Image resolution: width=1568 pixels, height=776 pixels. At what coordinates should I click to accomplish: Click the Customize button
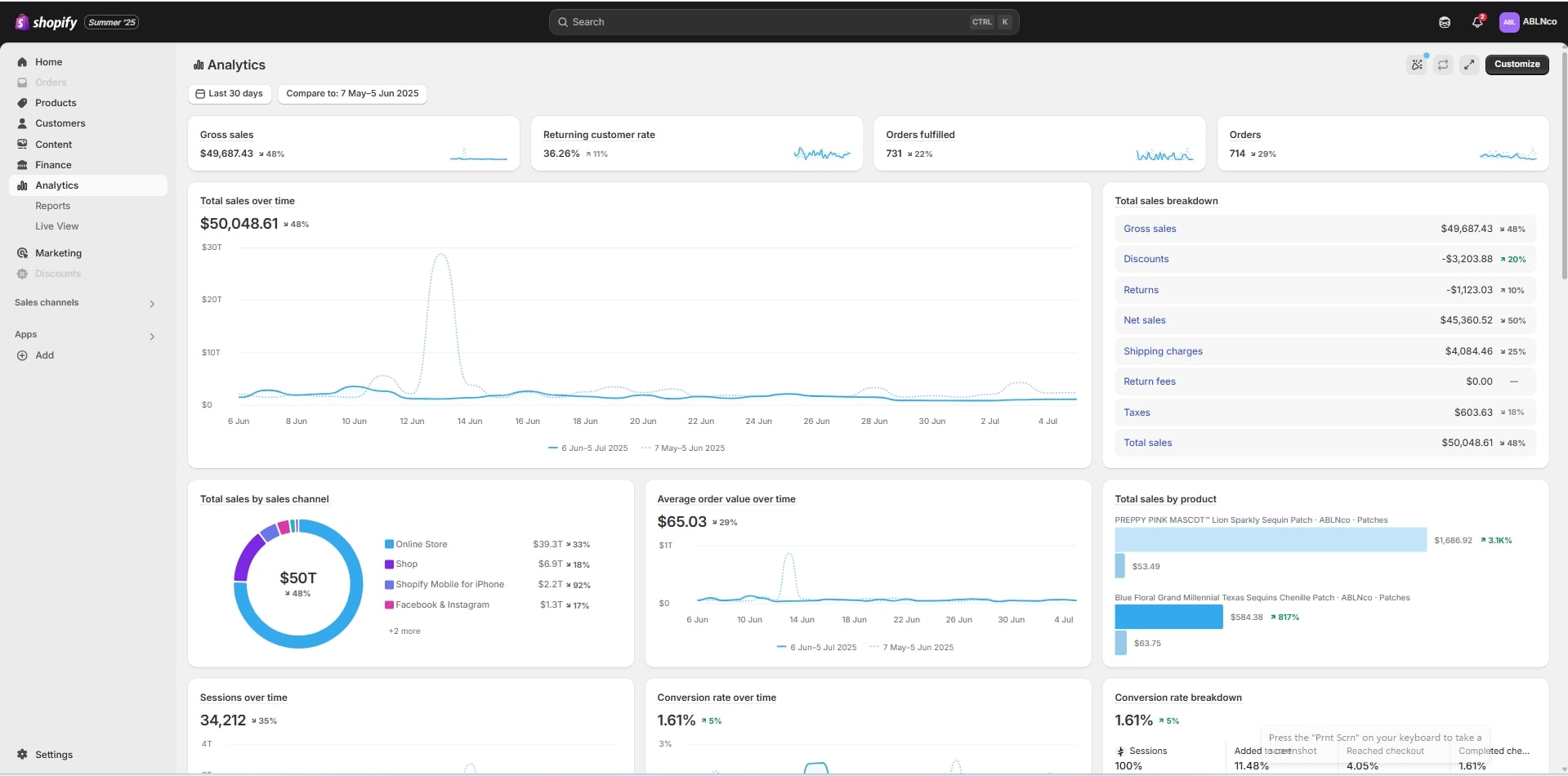(x=1517, y=65)
